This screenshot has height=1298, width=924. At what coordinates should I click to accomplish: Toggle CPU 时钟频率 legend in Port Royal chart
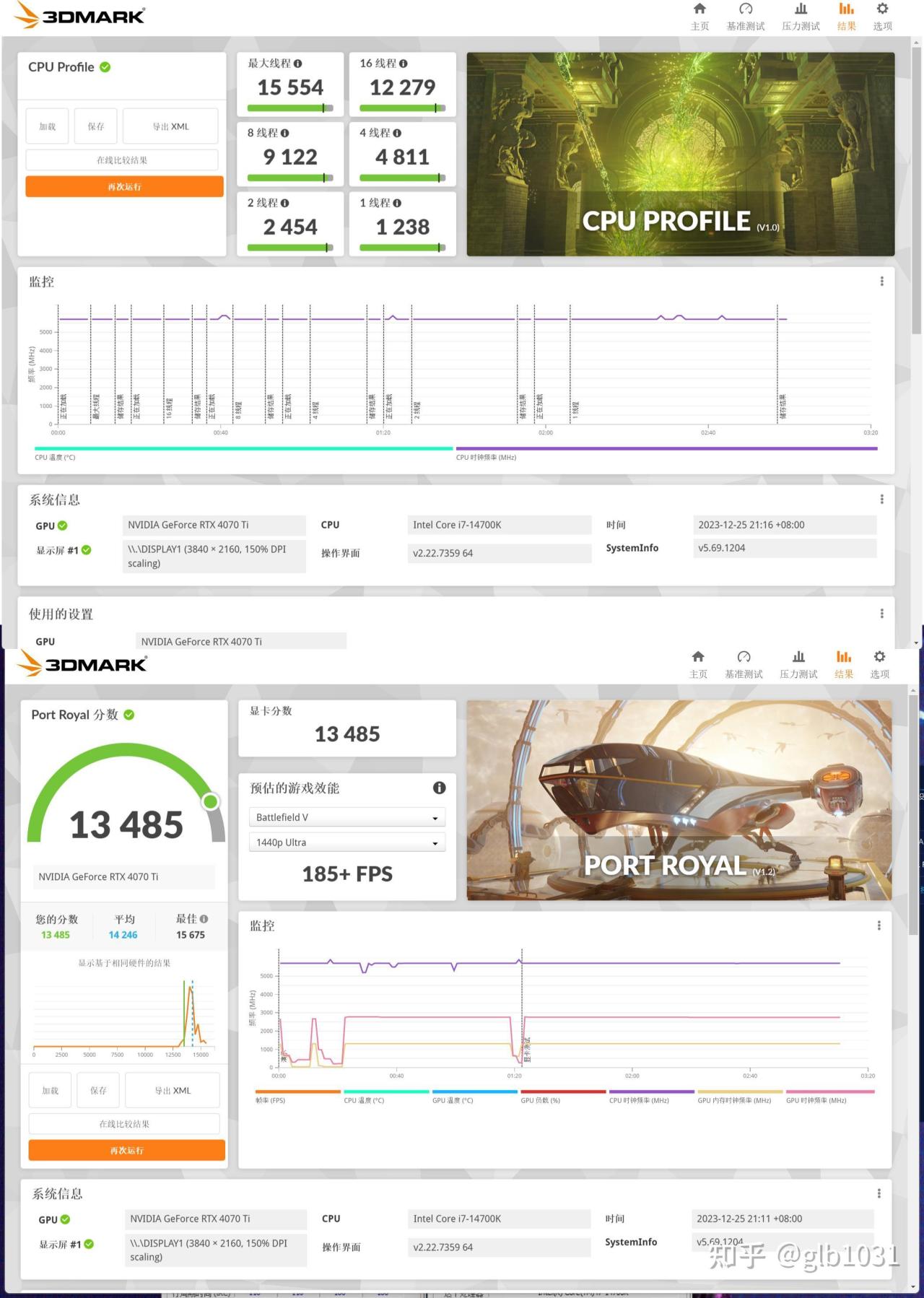(651, 1096)
